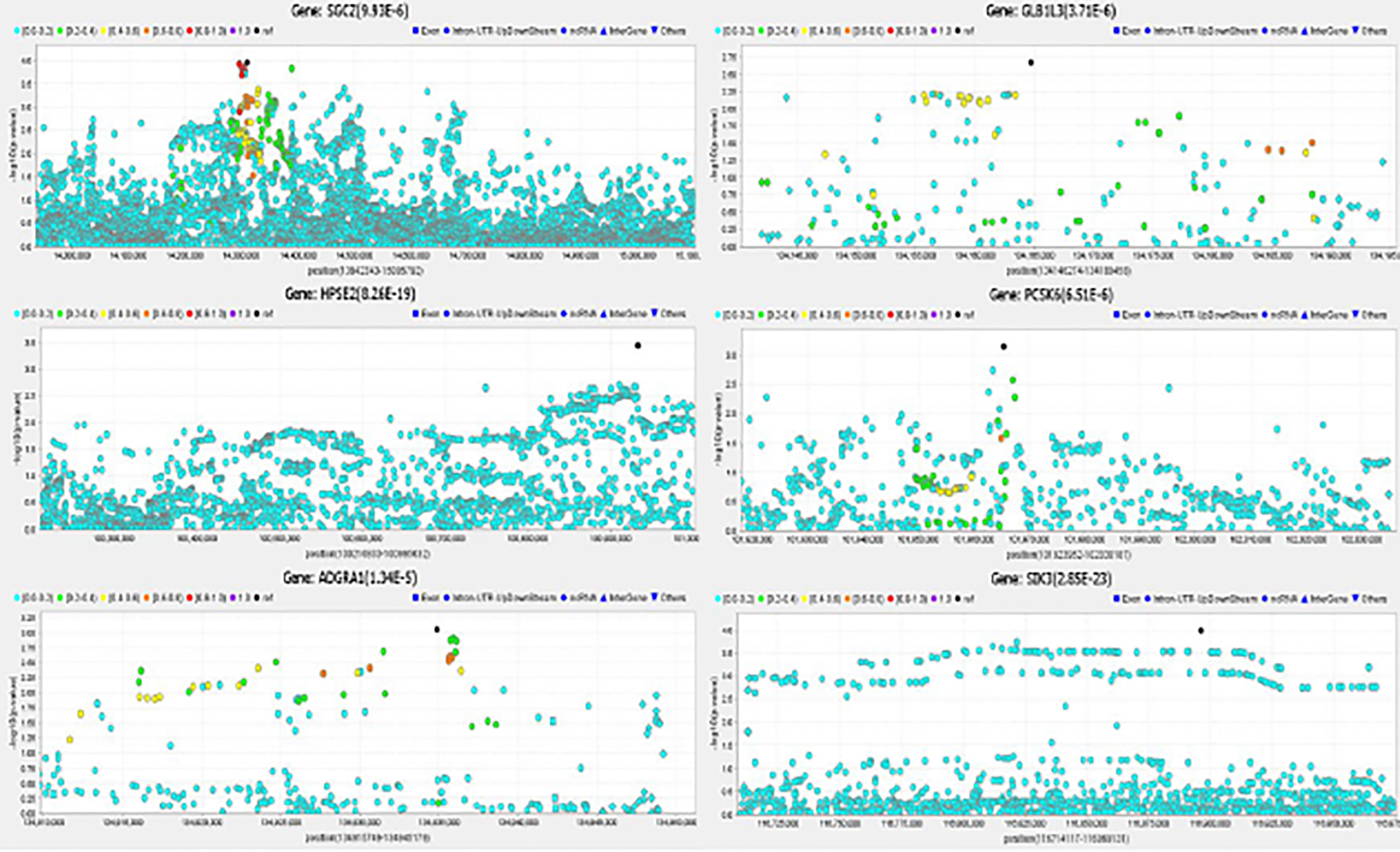Click the blue square Exon legend icon in SGCZ plot
Image resolution: width=1400 pixels, height=852 pixels.
click(x=416, y=31)
